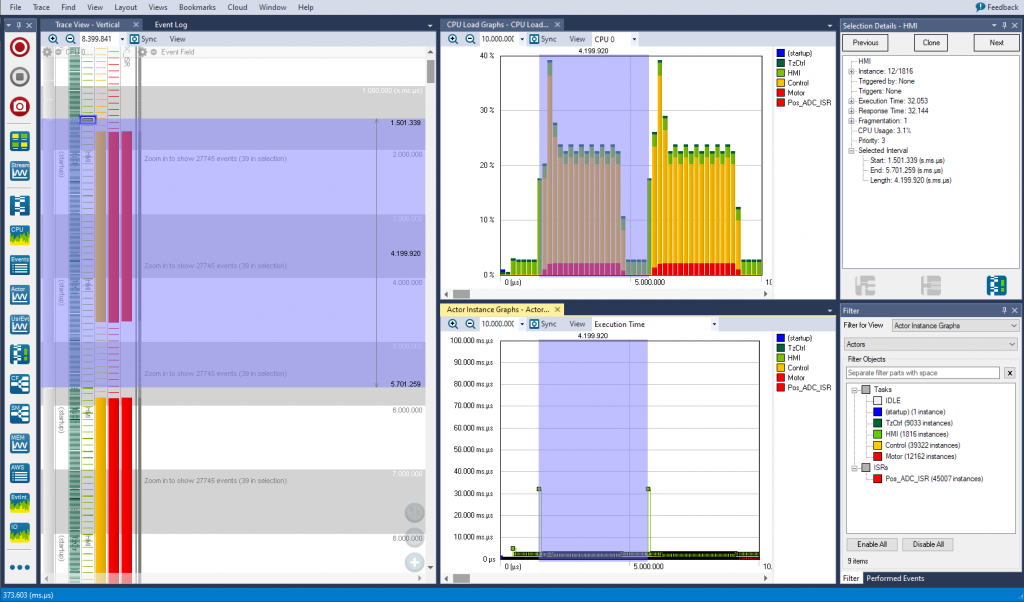Toggle the HMI task filter checkbox

click(877, 434)
